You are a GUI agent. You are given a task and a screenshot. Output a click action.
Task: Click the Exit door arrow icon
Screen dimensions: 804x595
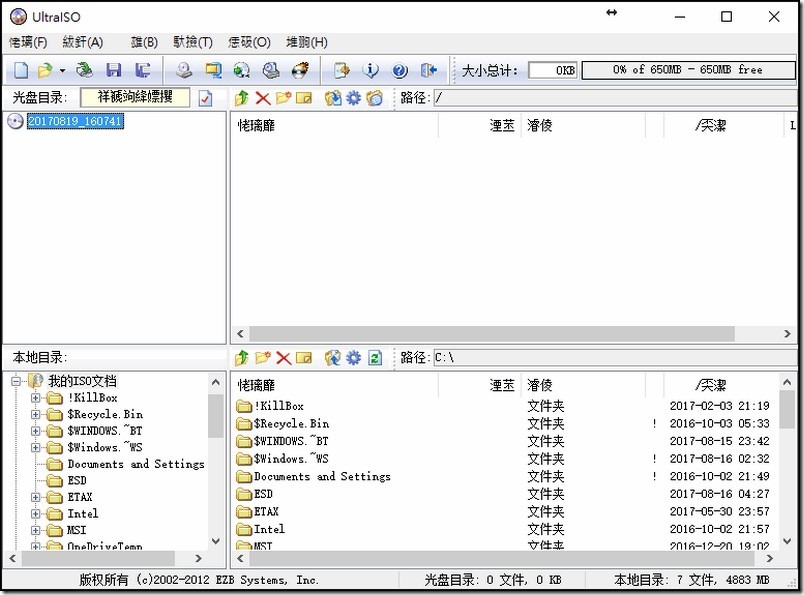429,70
